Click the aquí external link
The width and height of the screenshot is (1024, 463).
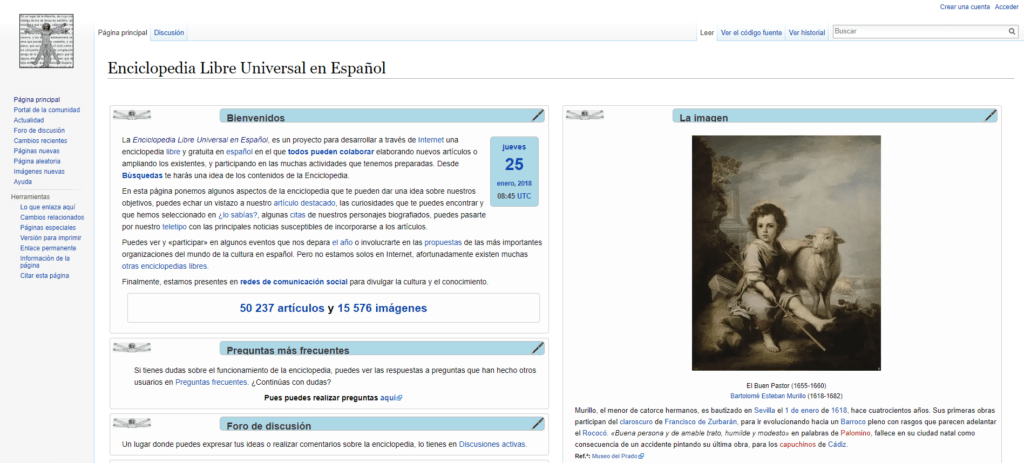(x=391, y=397)
